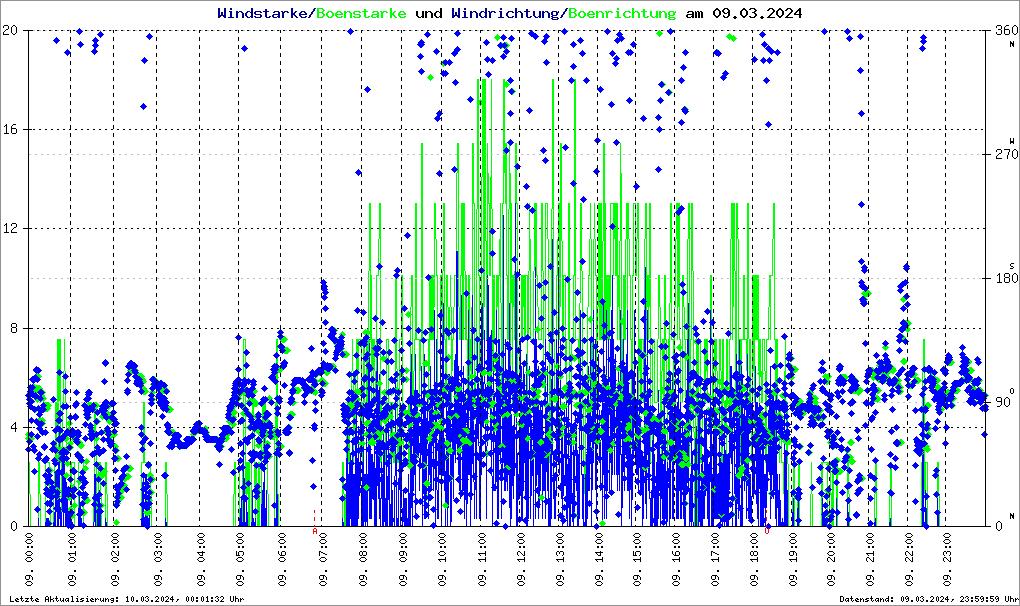Select the 13:00 time axis label
This screenshot has width=1020, height=606.
[x=560, y=559]
